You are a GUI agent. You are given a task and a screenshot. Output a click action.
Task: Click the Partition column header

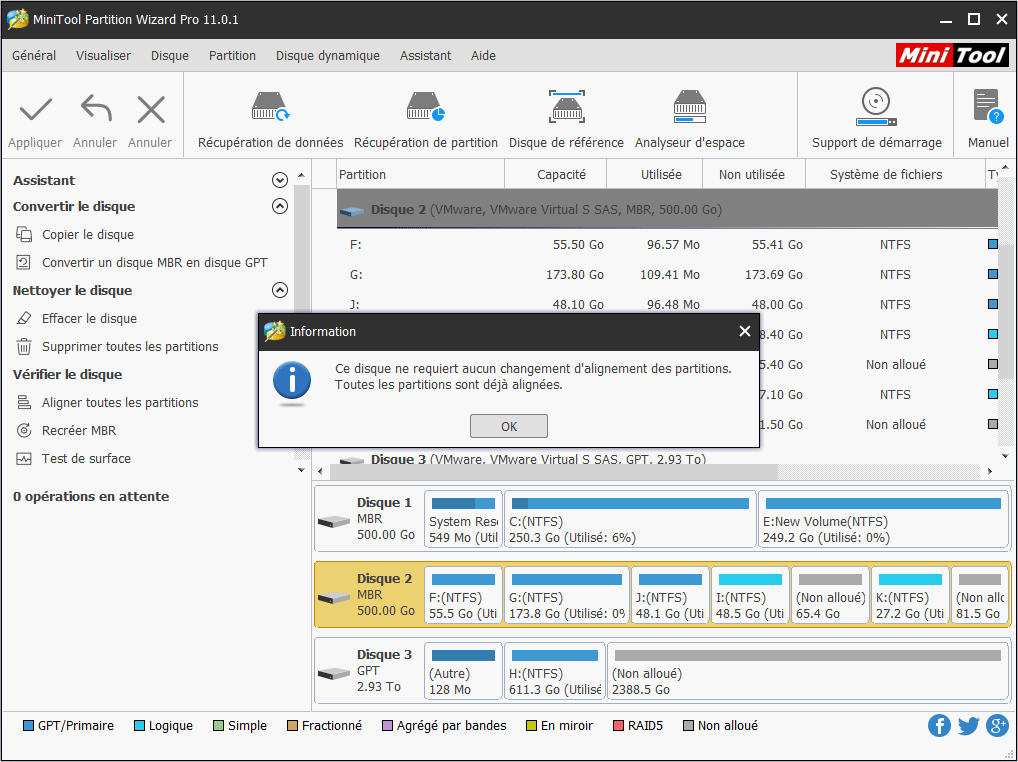click(x=421, y=175)
